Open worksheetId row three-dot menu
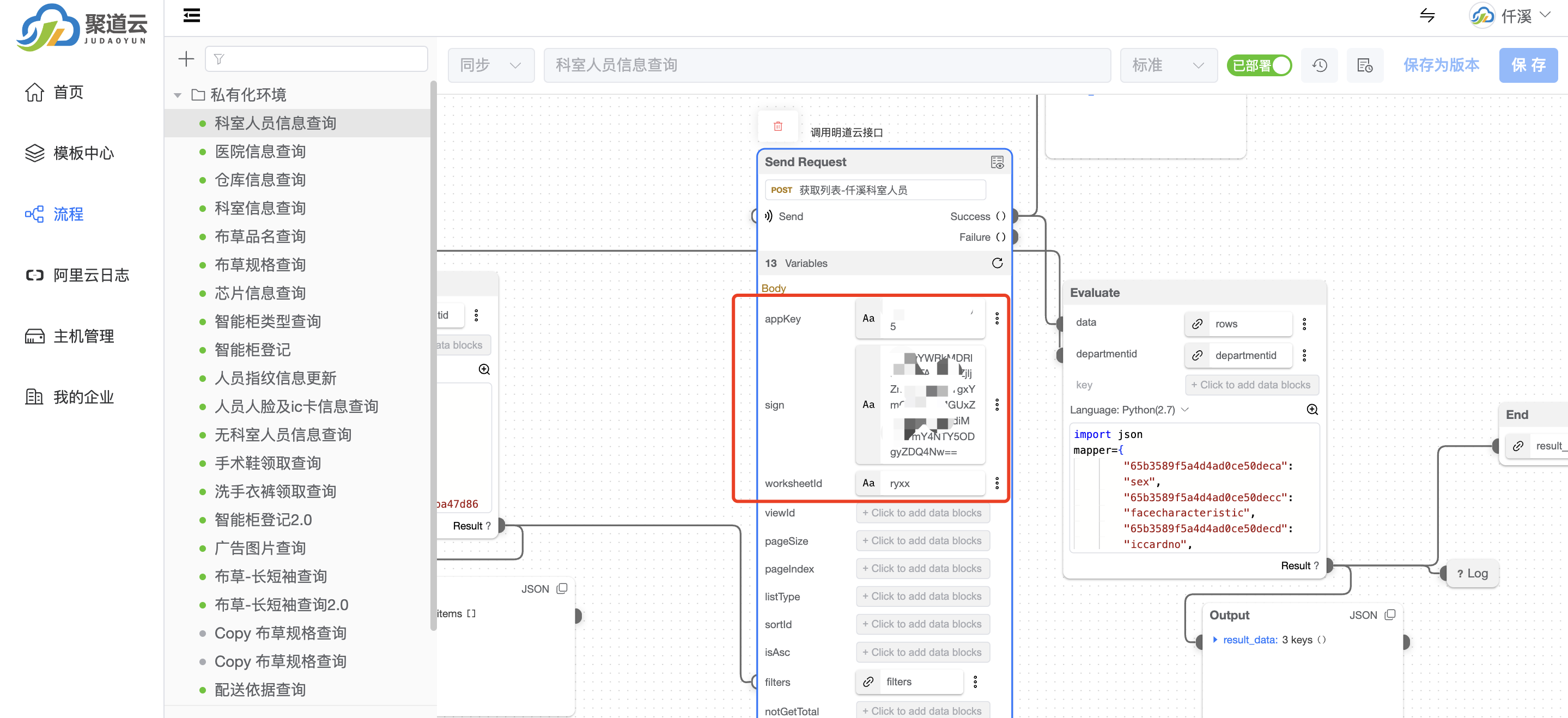1568x718 pixels. 996,483
